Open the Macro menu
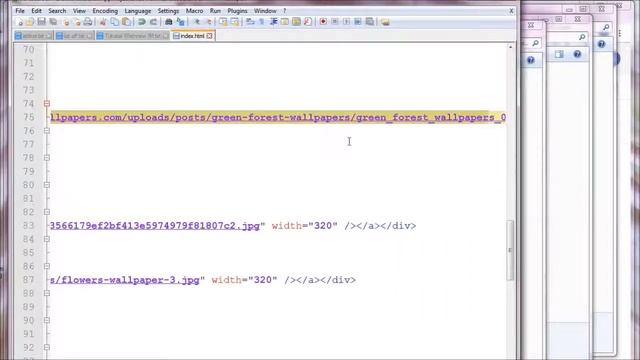 tap(194, 11)
